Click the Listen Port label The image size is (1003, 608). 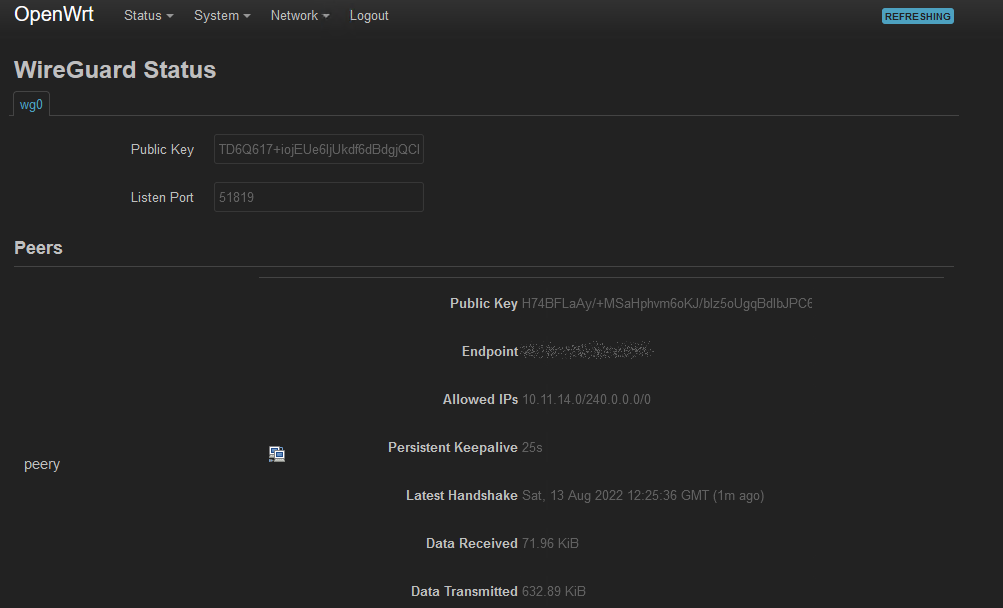coord(162,197)
